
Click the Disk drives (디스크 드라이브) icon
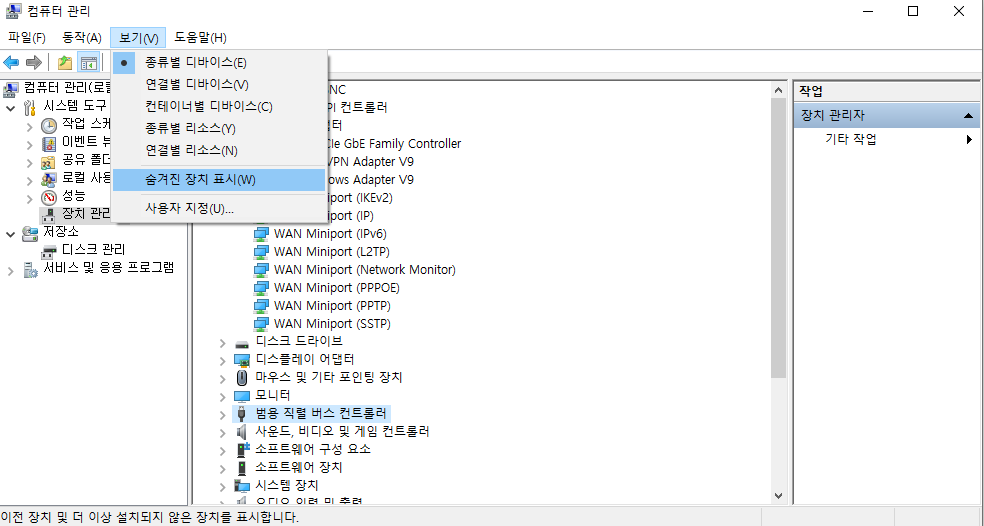point(242,343)
